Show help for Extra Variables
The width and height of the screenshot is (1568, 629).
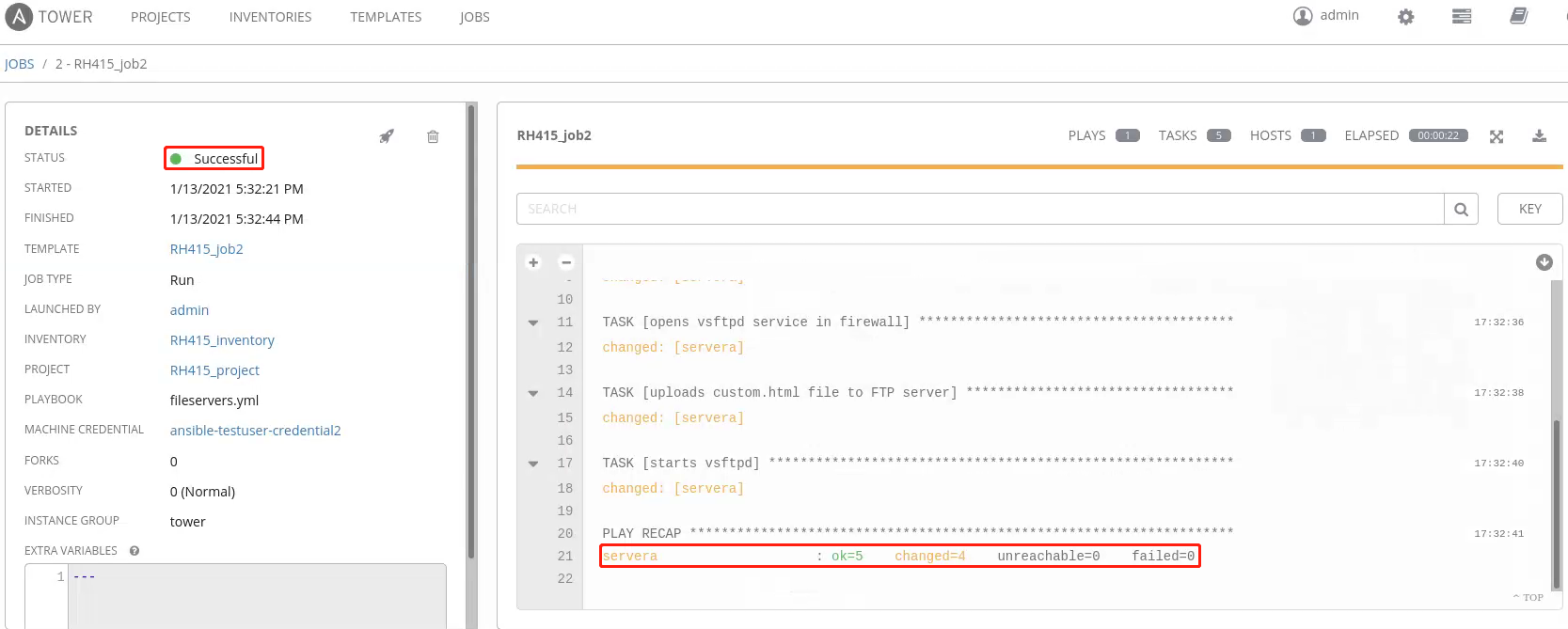135,551
